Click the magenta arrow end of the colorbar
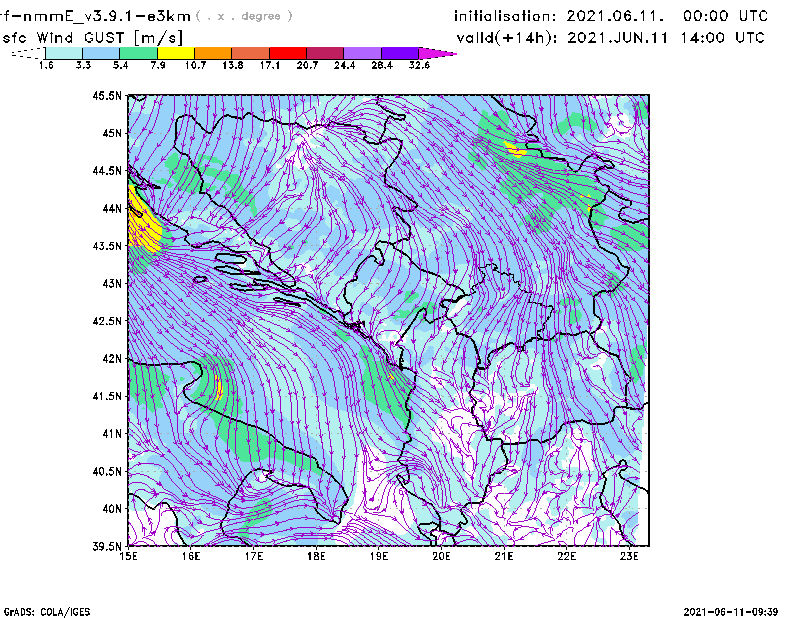 coord(436,53)
